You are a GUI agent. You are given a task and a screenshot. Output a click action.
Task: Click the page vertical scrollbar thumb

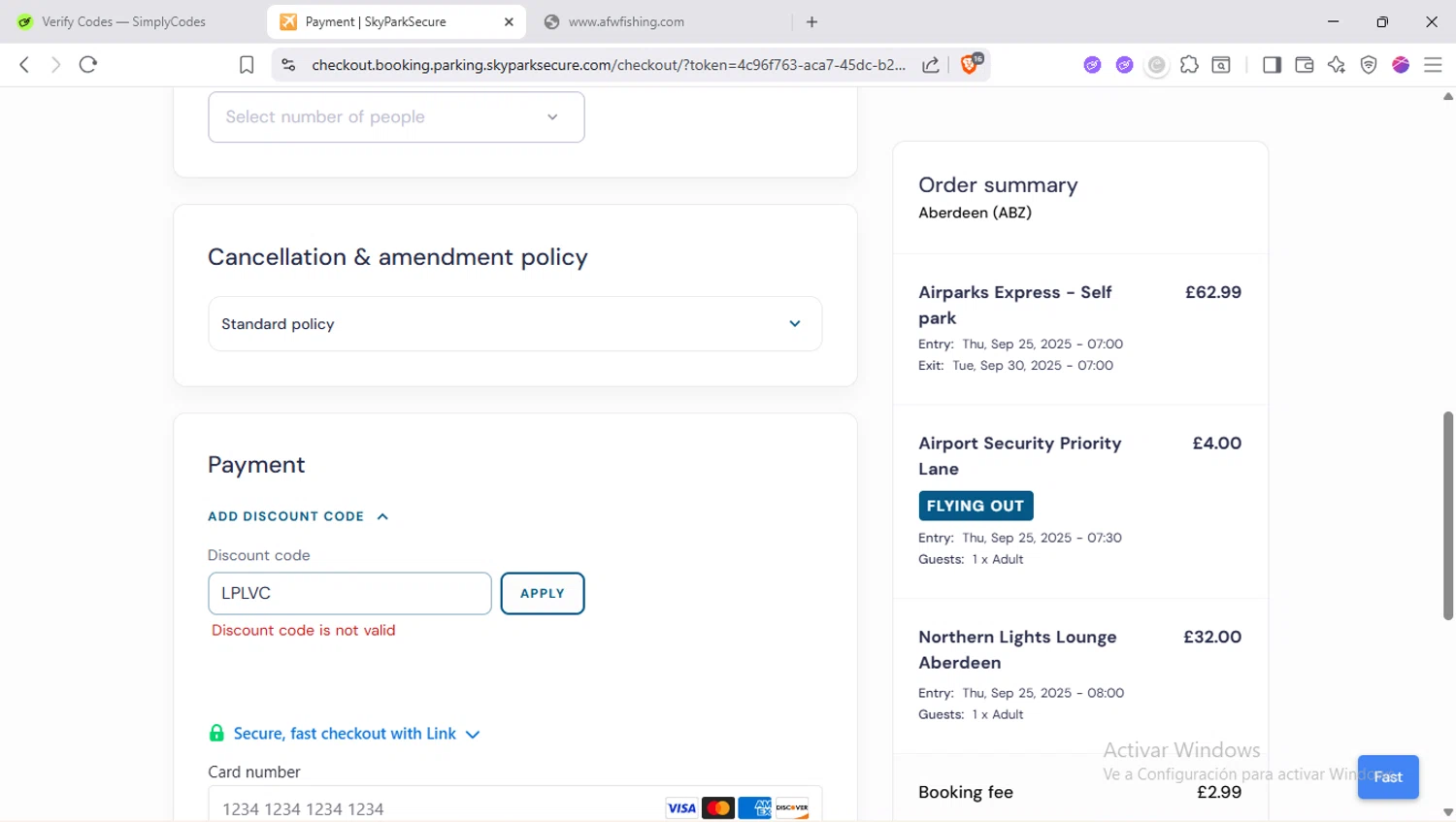[x=1448, y=515]
